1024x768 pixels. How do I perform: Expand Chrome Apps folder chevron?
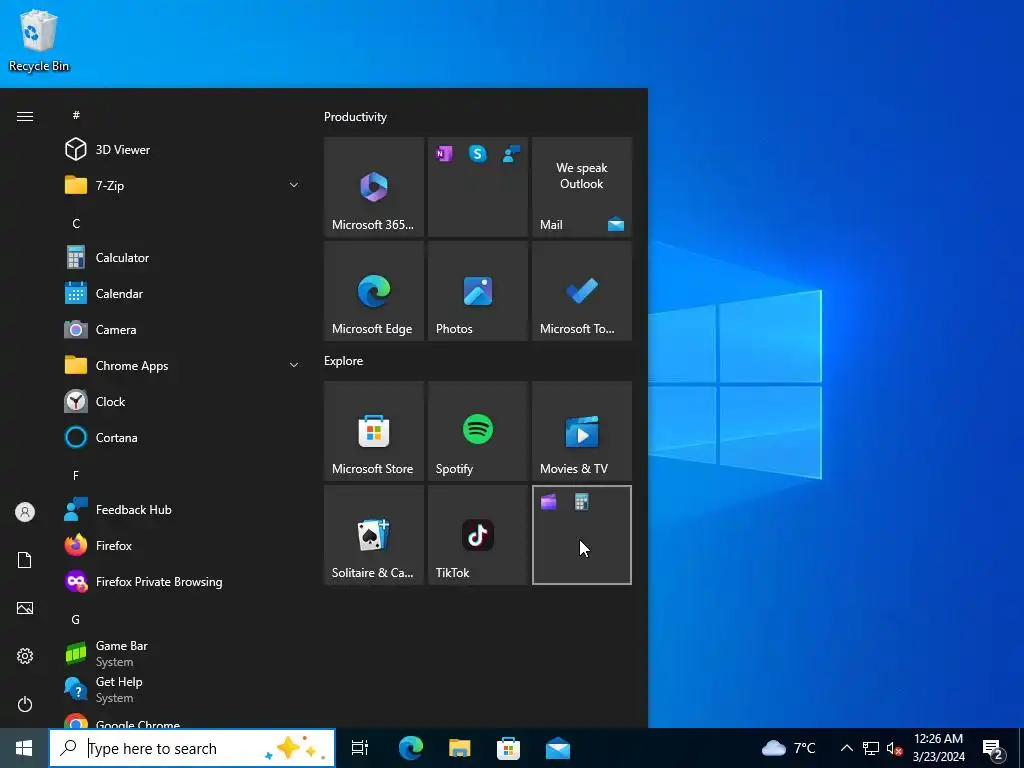click(294, 365)
